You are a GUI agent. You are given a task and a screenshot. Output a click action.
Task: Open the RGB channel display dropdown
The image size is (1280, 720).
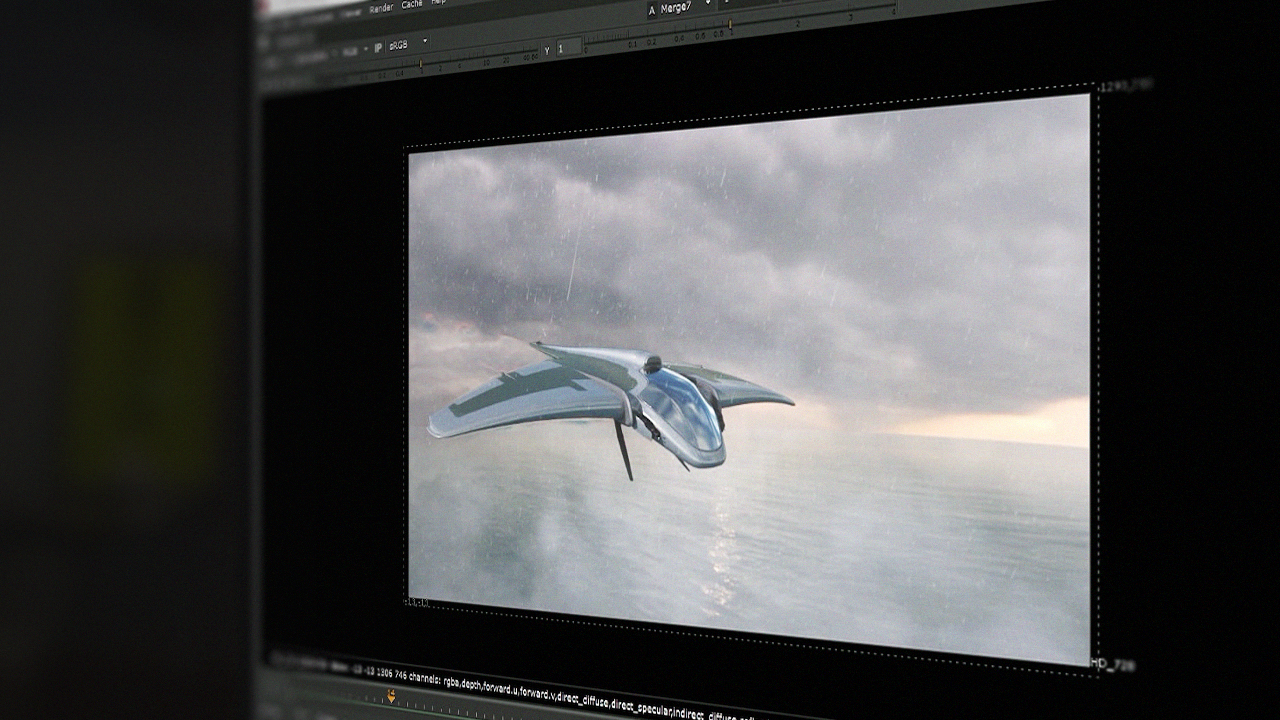pos(352,50)
